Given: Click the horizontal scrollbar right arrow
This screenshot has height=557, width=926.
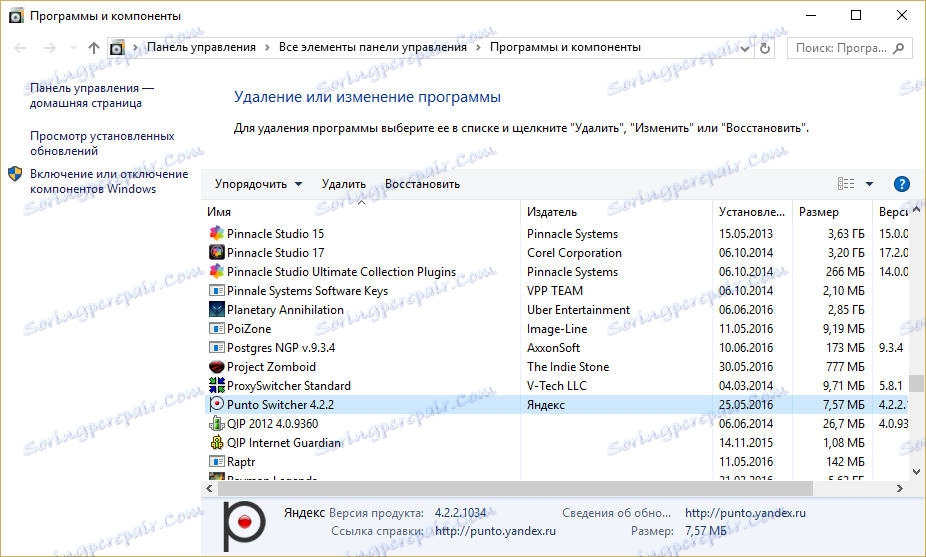Looking at the screenshot, I should [x=899, y=488].
